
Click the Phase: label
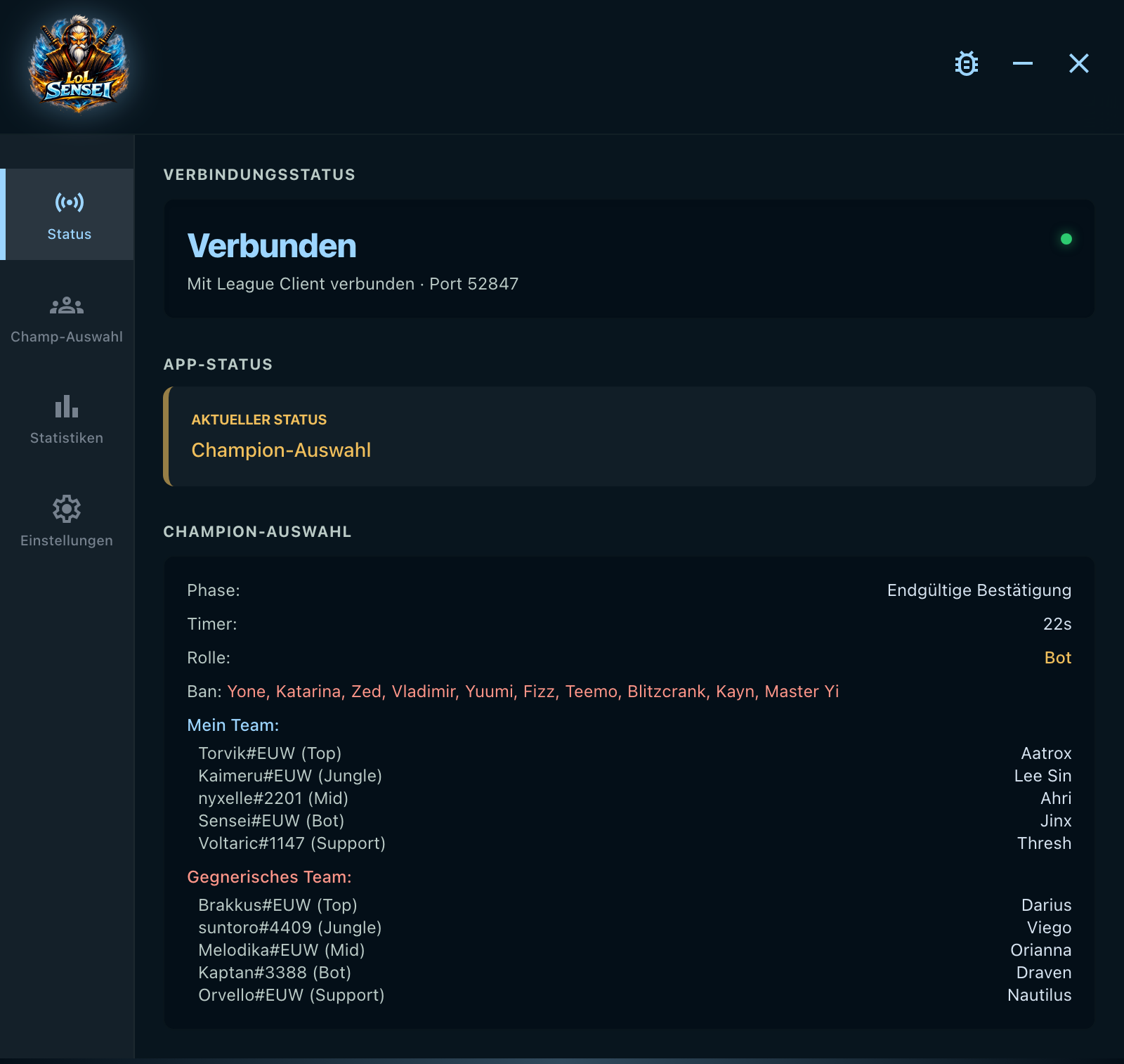tap(214, 590)
